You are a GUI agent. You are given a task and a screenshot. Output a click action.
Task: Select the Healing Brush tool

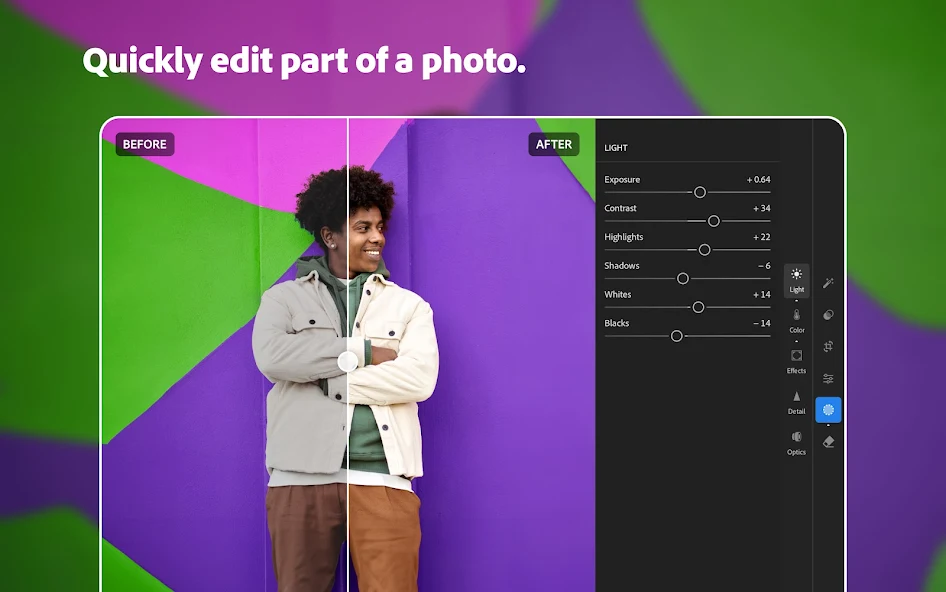(x=828, y=283)
